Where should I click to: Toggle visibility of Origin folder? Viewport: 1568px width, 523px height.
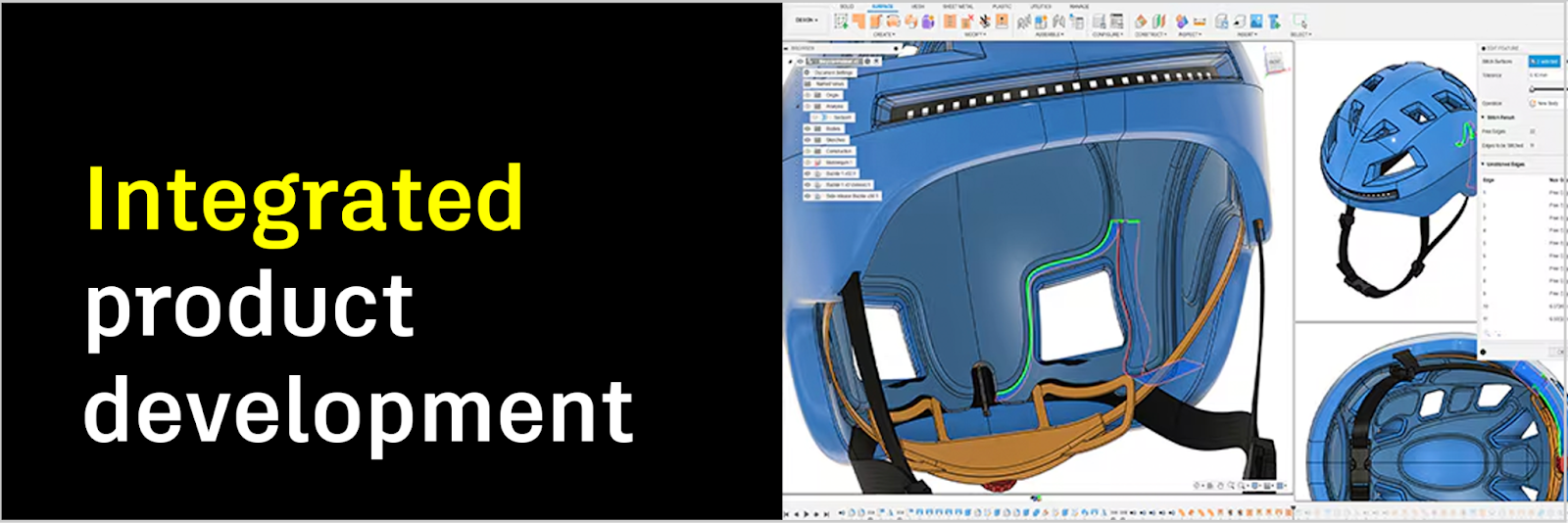click(x=808, y=95)
